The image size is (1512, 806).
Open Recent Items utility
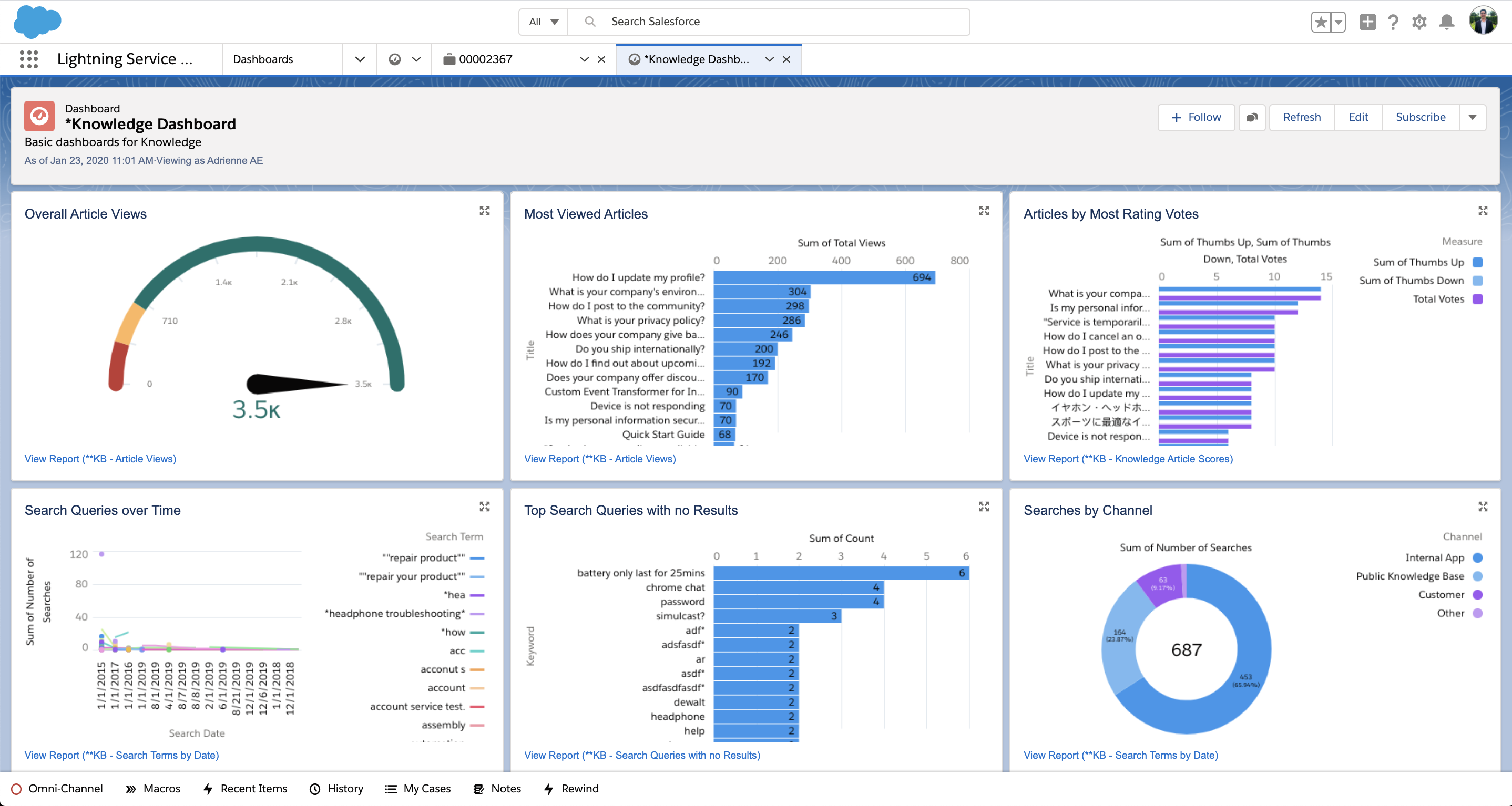246,789
